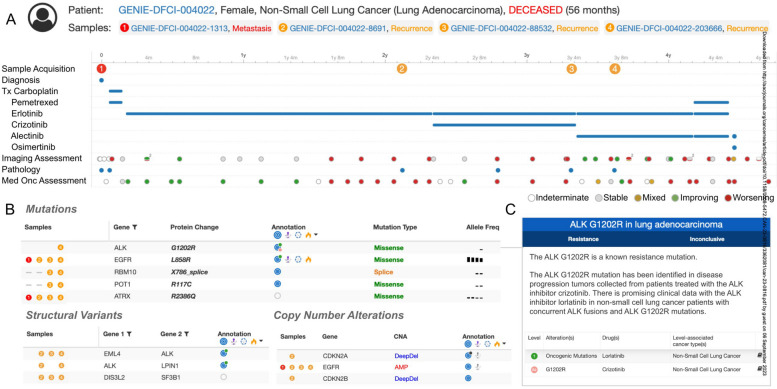Switch to the Inconclusive tab in ALK G1202R panel
The width and height of the screenshot is (777, 389).
click(707, 239)
